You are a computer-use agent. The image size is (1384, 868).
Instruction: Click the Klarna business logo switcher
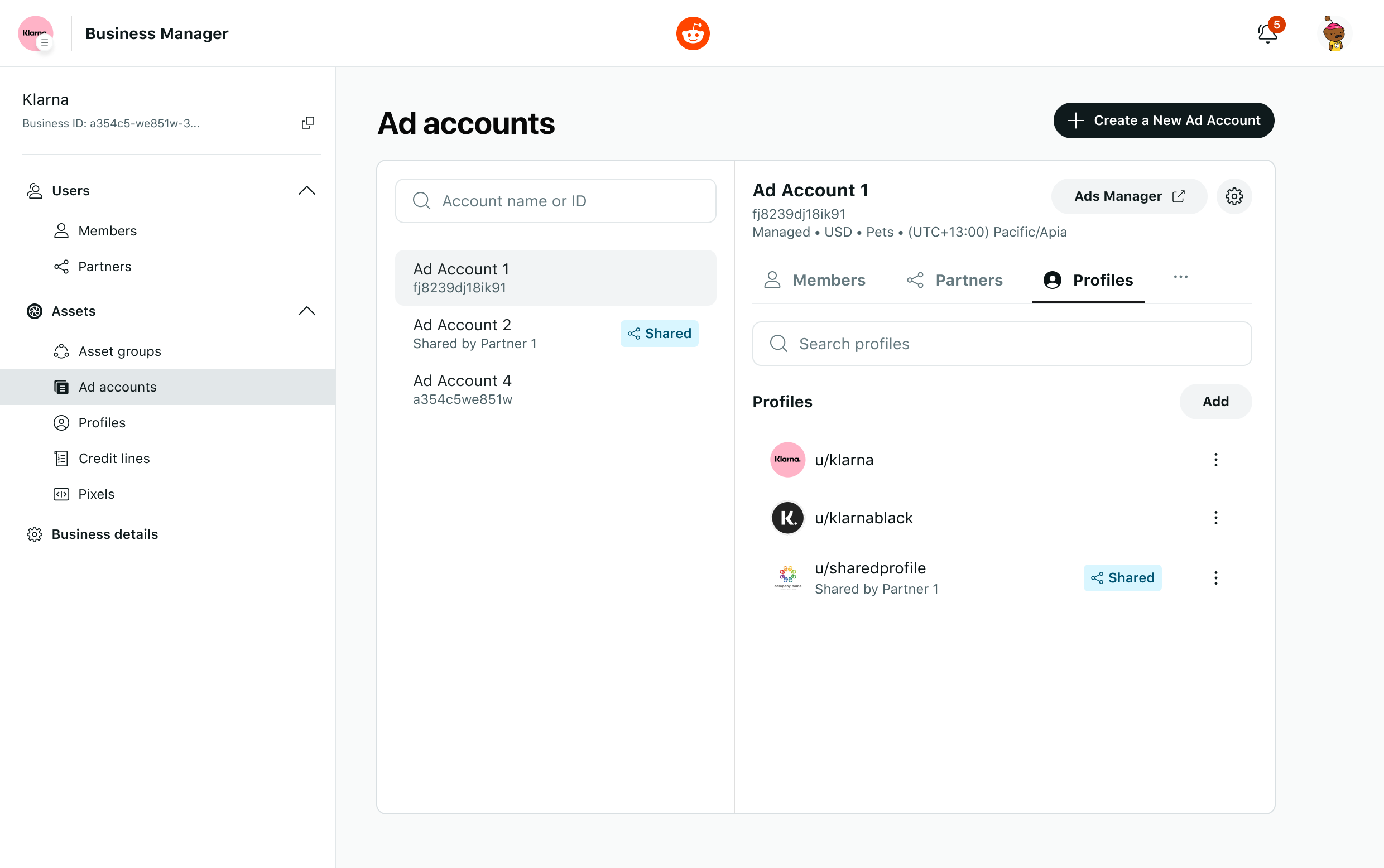coord(36,33)
